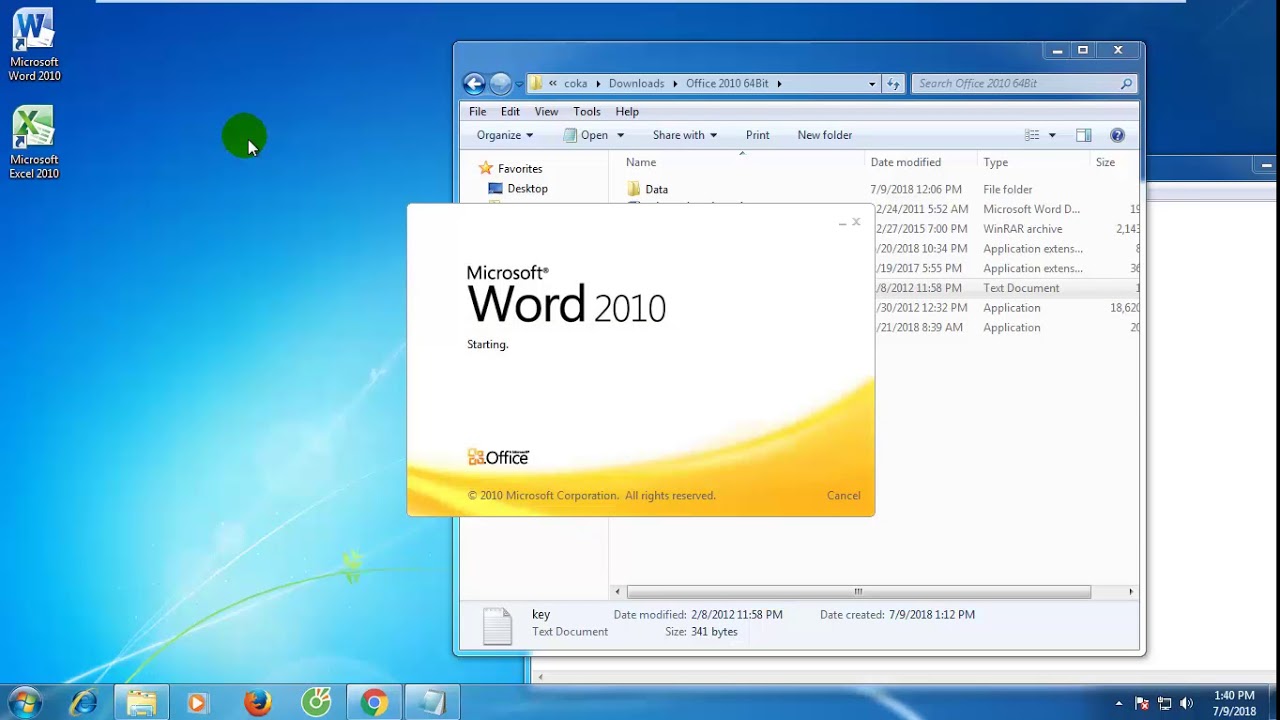Select the Data folder in the file list
This screenshot has width=1280, height=720.
(x=656, y=189)
